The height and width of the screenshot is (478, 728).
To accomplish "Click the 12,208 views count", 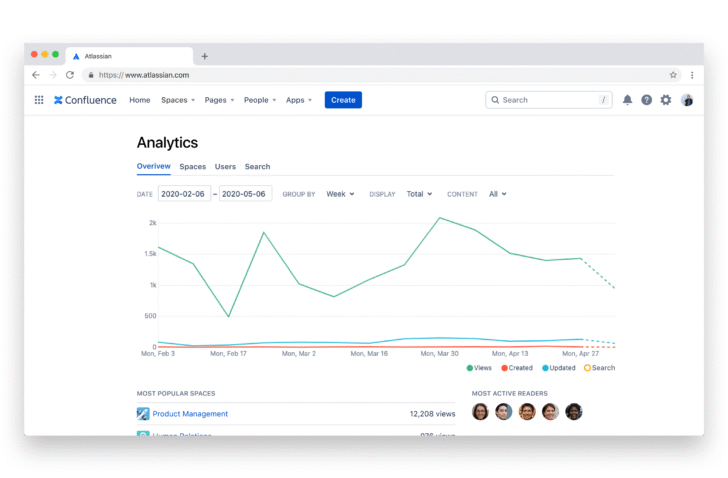I will click(432, 413).
